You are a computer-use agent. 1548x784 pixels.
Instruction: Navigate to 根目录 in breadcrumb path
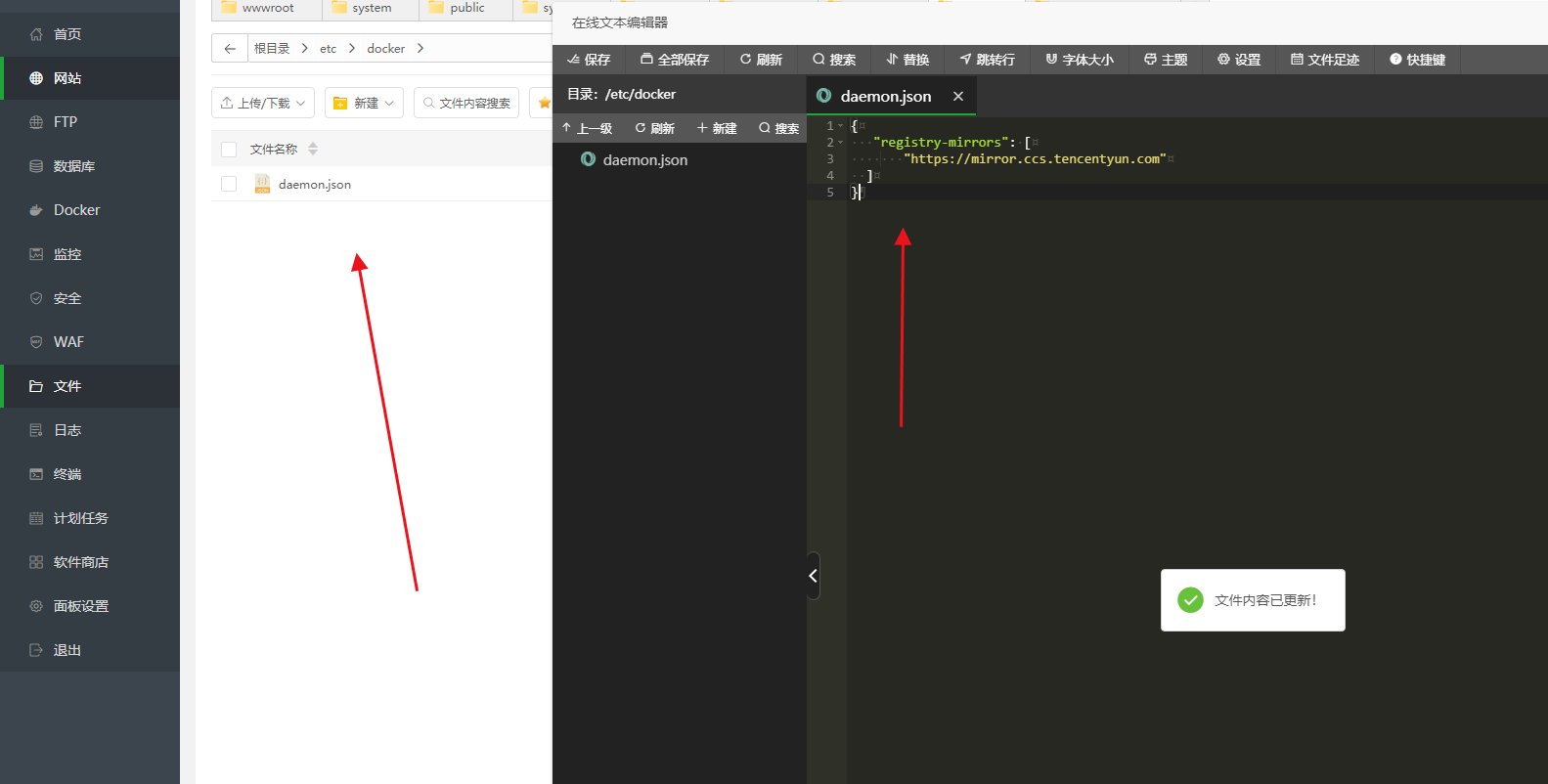[x=272, y=48]
